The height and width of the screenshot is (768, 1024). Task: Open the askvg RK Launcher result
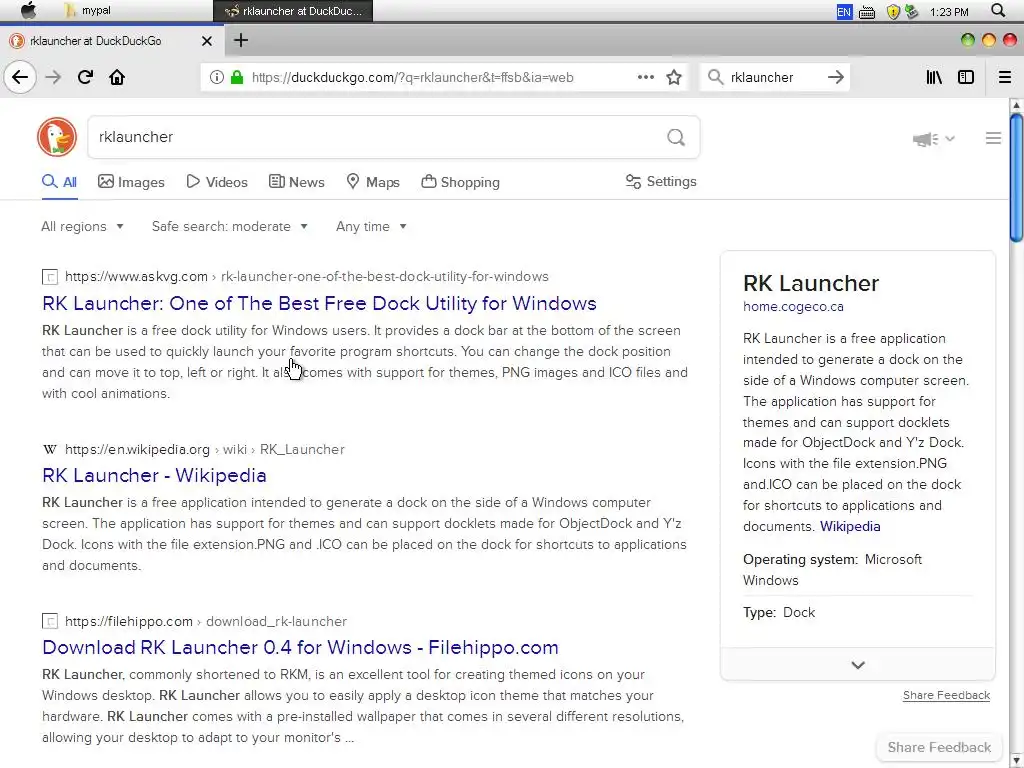(x=319, y=304)
